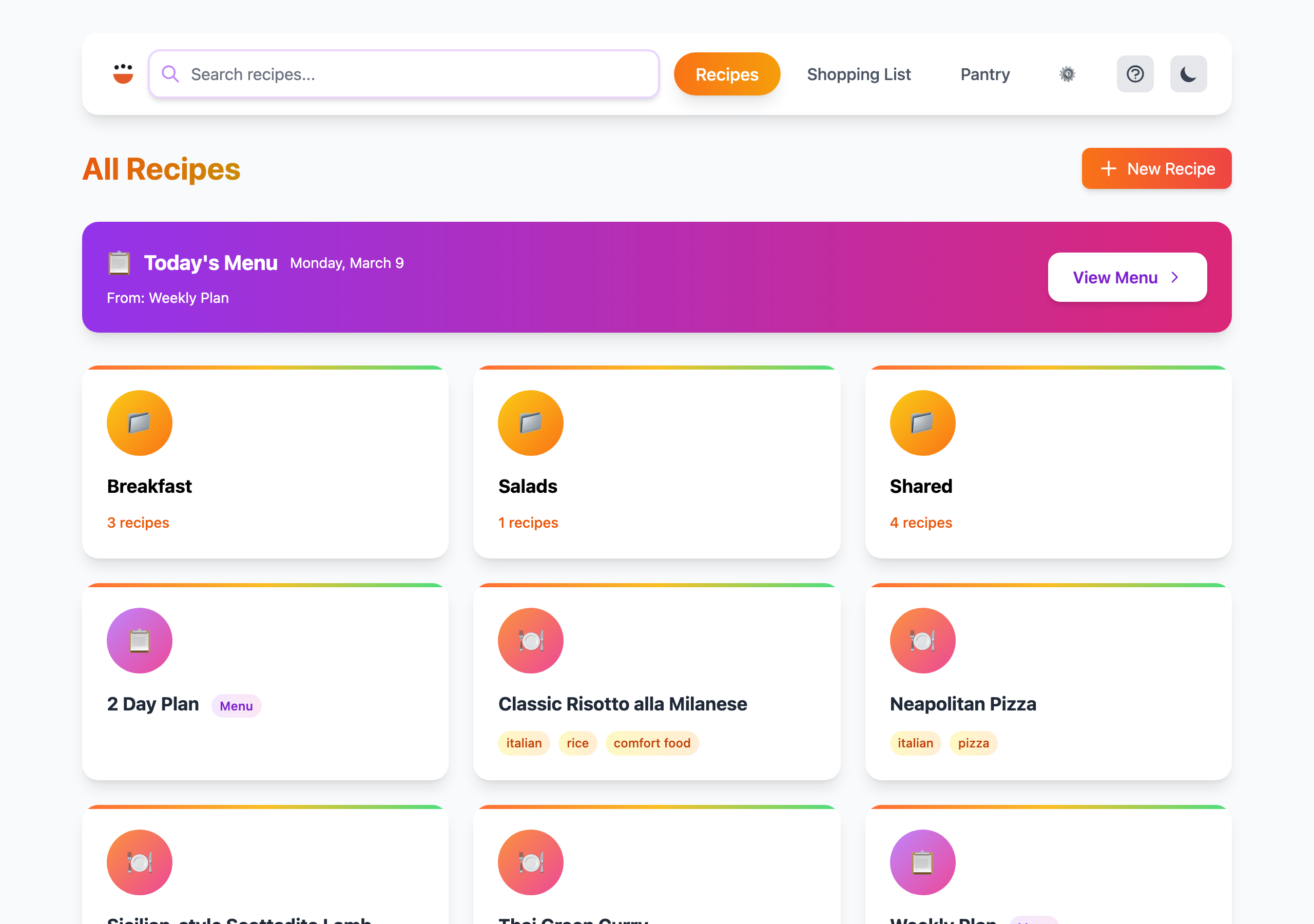Click the Neapolitan Pizza plate icon

coord(922,641)
